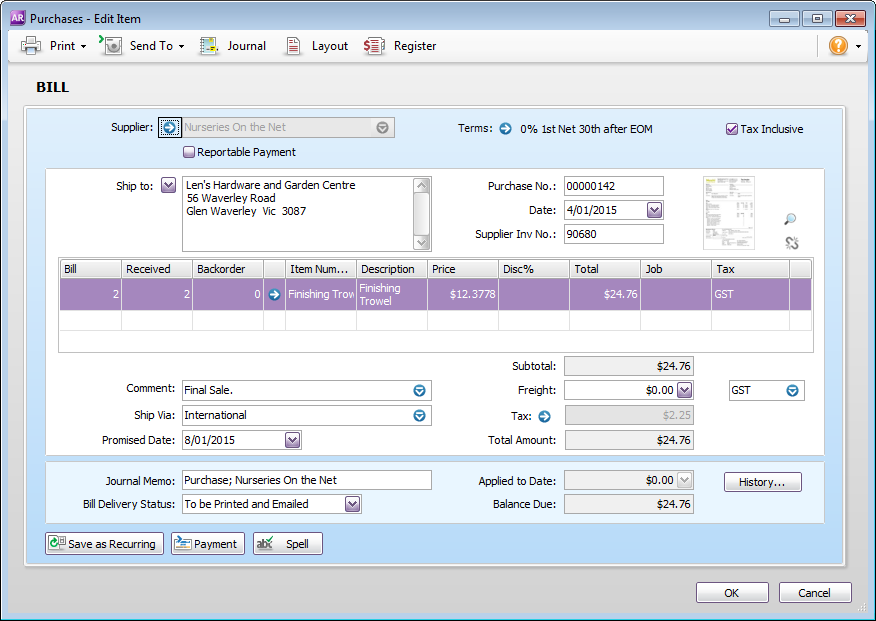This screenshot has height=621, width=876.
Task: Click the magnifier icon beside document thumbnail
Action: pyautogui.click(x=790, y=219)
